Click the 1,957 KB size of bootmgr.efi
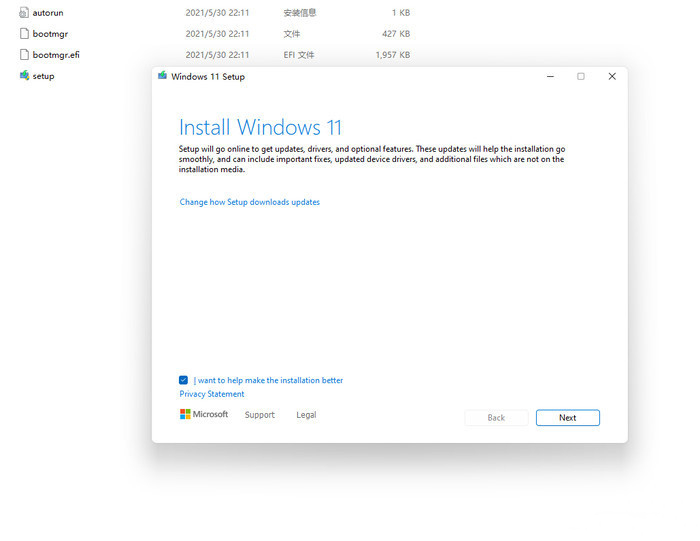 click(x=392, y=55)
